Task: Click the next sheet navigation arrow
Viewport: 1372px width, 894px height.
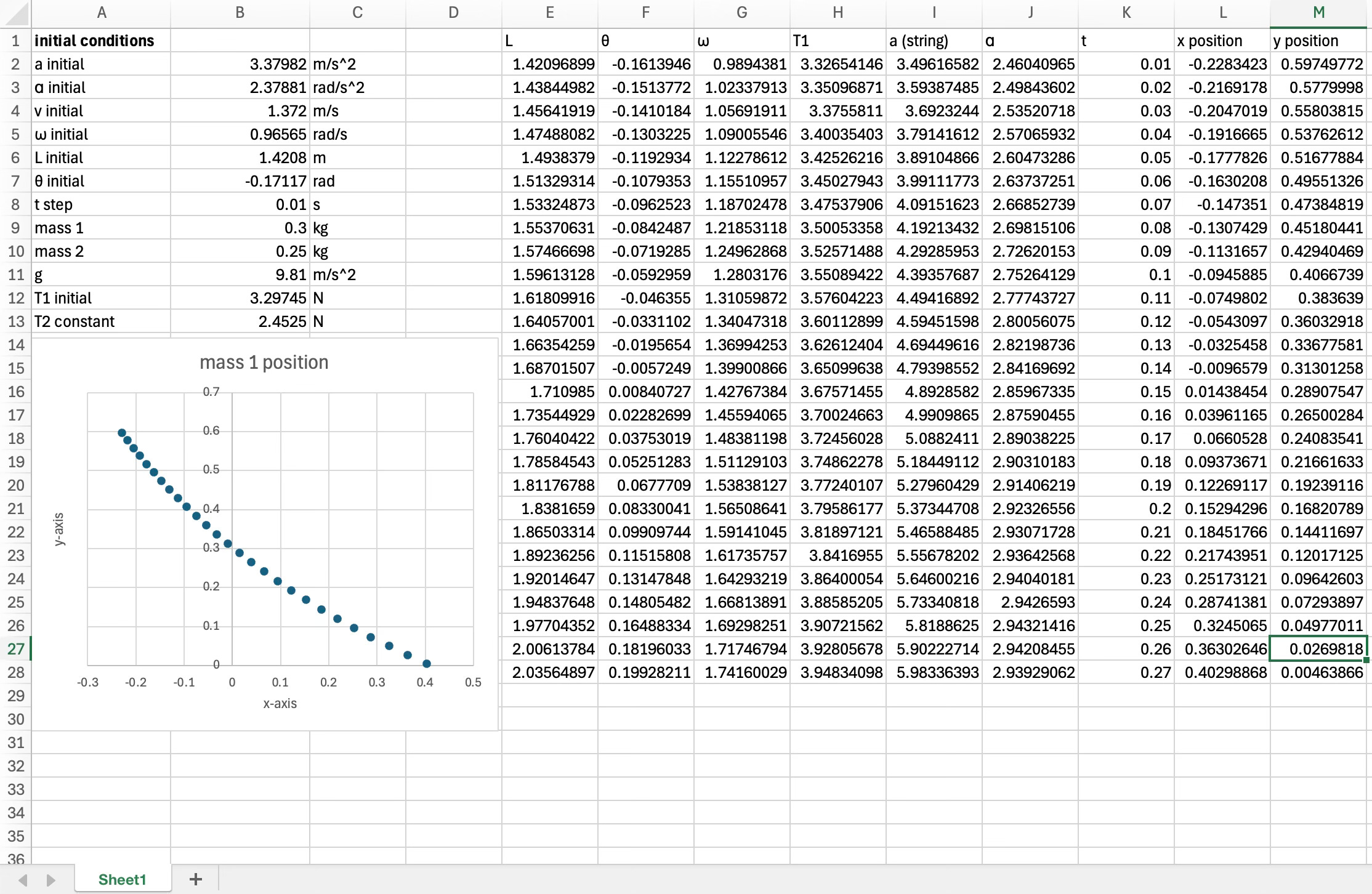Action: [x=51, y=880]
